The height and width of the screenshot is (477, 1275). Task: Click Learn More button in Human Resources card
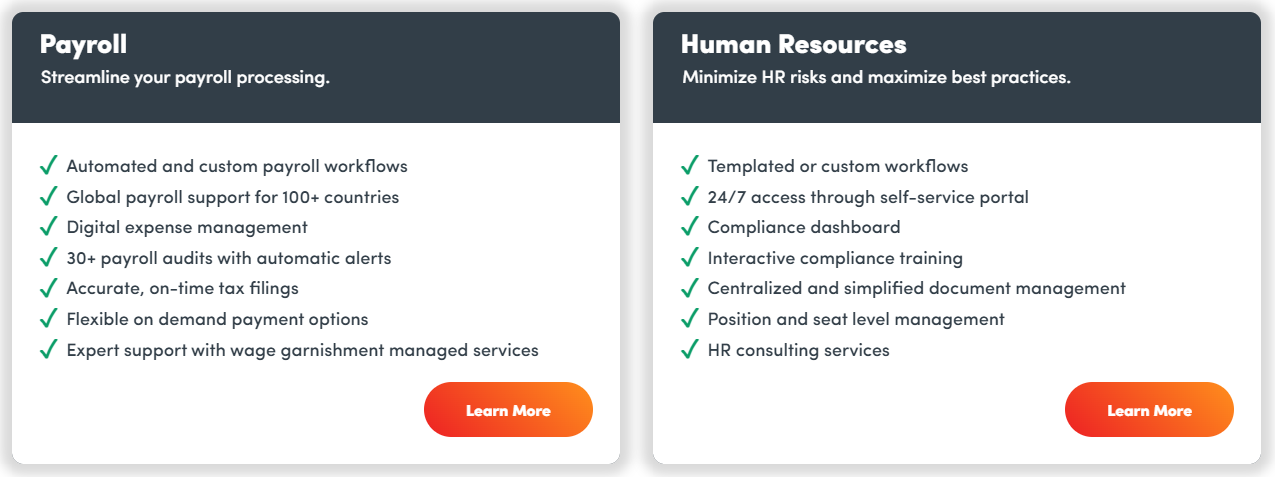pos(1149,410)
